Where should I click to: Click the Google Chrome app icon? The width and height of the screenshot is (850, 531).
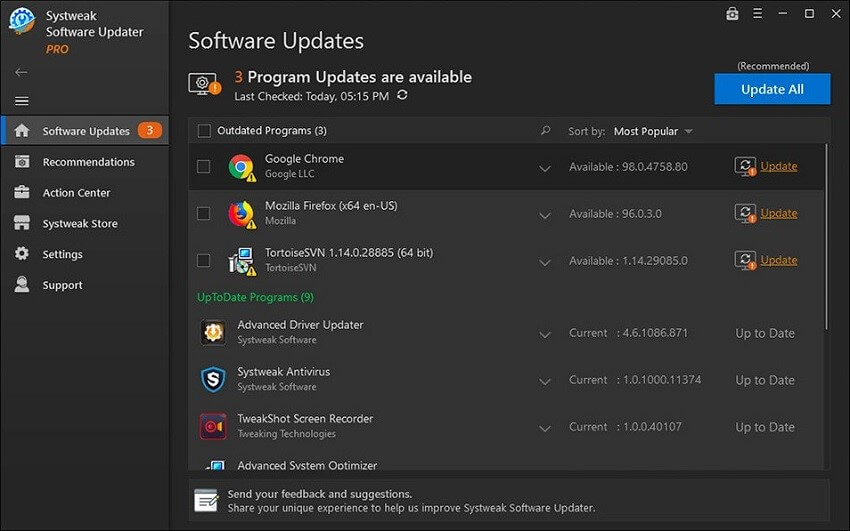241,167
